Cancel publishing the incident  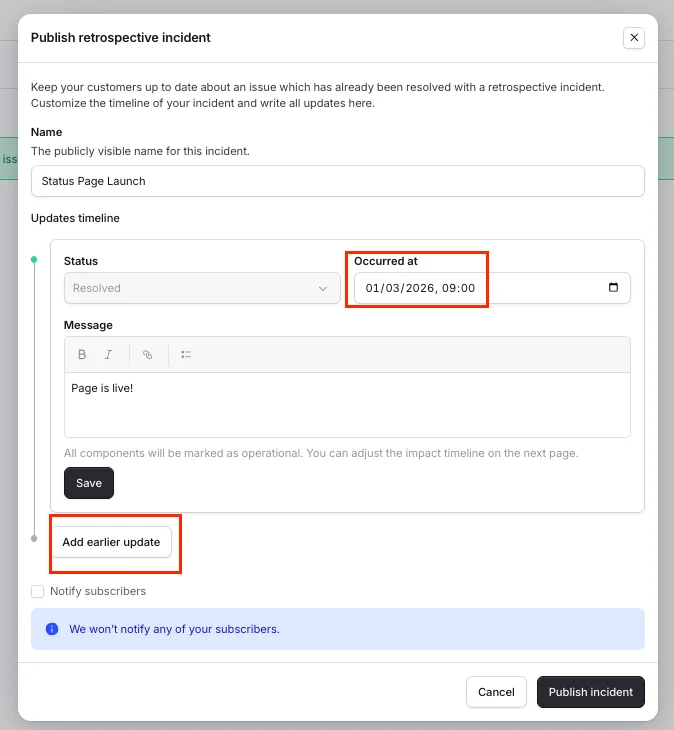pyautogui.click(x=496, y=692)
